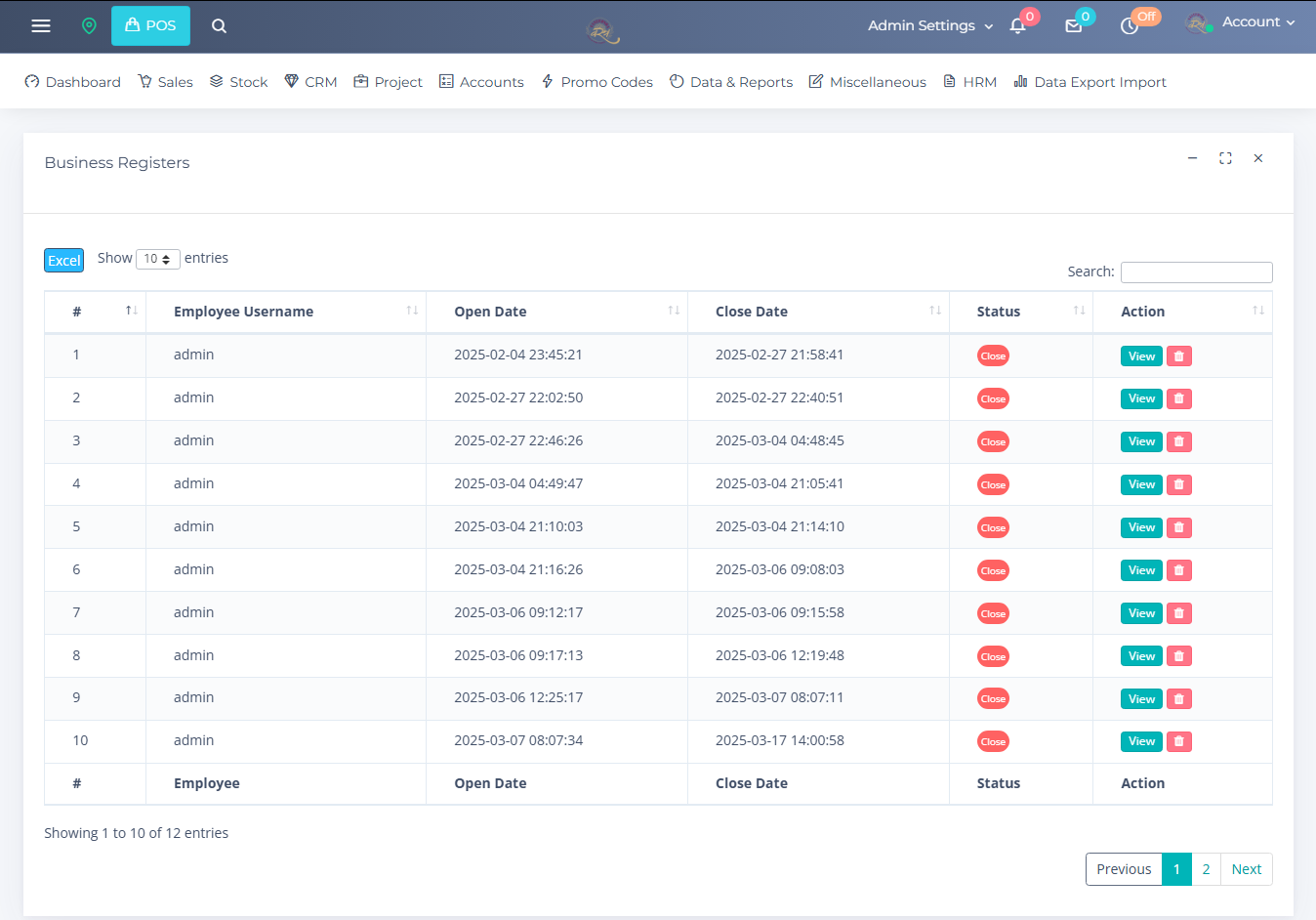Image resolution: width=1316 pixels, height=920 pixels.
Task: Click the green location pin icon
Action: (x=89, y=26)
